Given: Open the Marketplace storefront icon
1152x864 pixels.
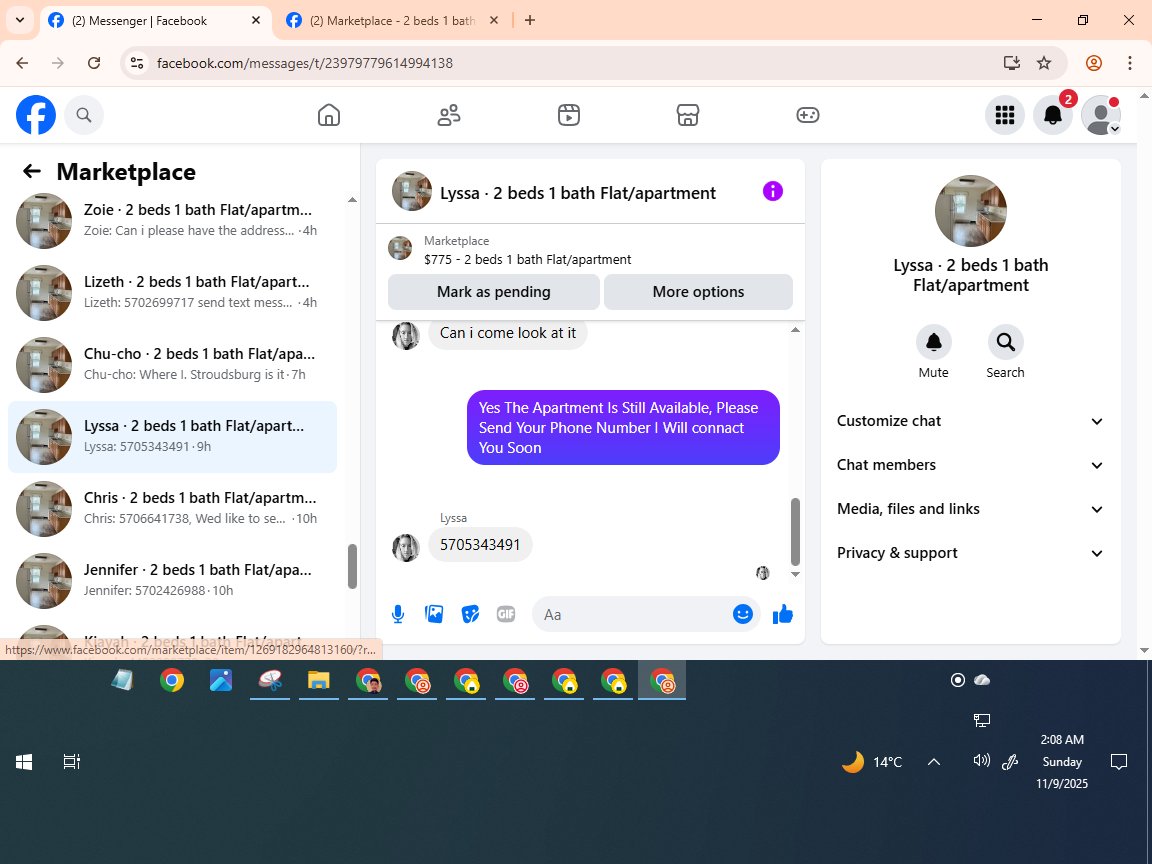Looking at the screenshot, I should click(x=688, y=115).
